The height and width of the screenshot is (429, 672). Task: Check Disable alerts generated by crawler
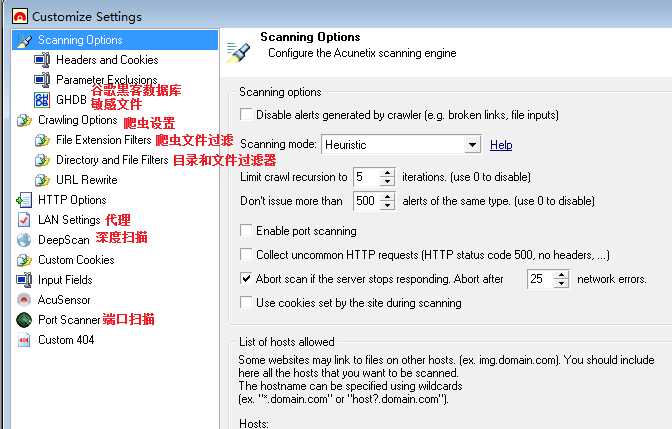point(246,115)
